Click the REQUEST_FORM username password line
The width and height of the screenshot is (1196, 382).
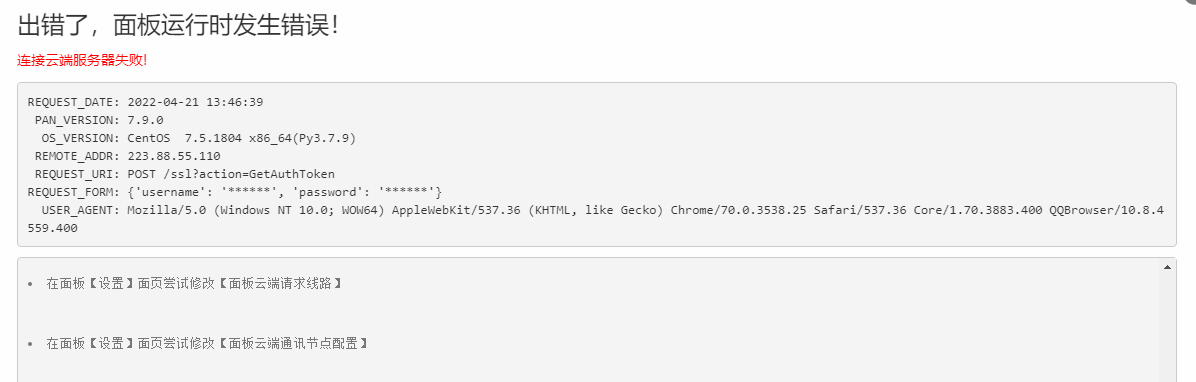point(234,192)
